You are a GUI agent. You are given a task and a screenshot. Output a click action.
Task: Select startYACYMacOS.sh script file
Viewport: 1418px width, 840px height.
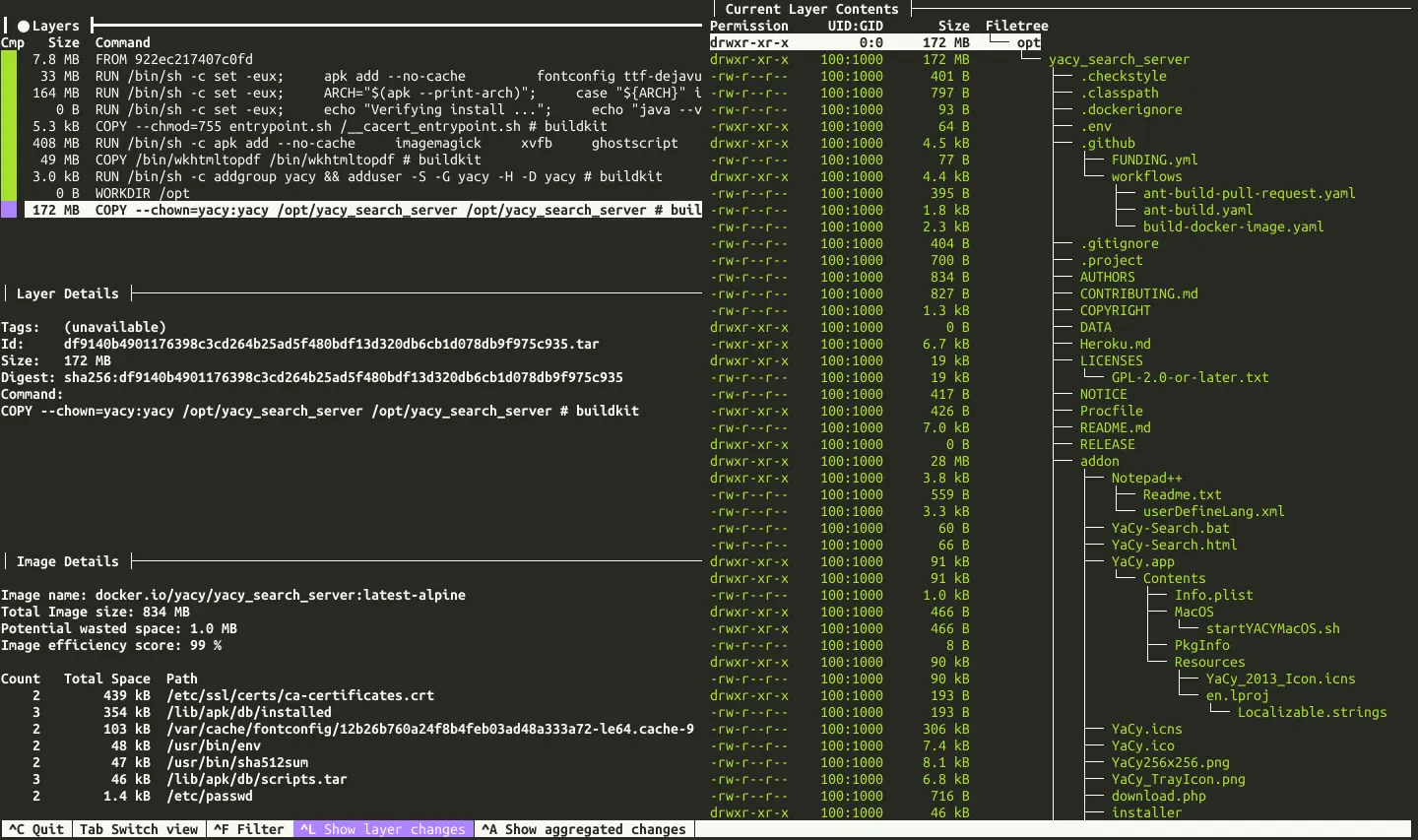tap(1272, 628)
